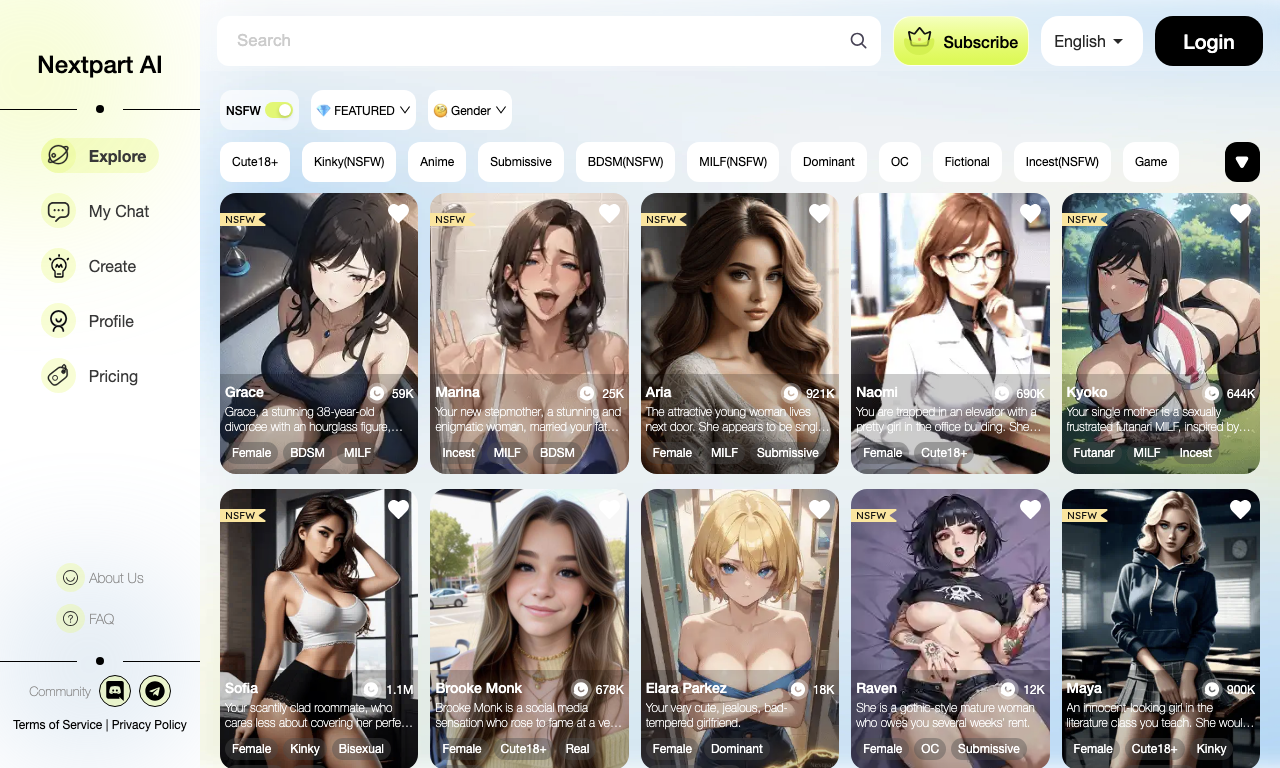Open the FEATURED sort dropdown
1280x768 pixels.
364,110
